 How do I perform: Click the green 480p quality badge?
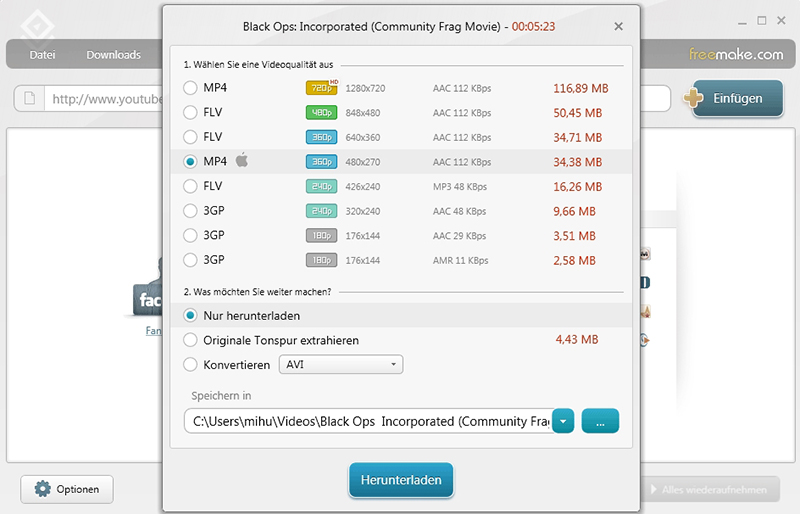(x=322, y=113)
